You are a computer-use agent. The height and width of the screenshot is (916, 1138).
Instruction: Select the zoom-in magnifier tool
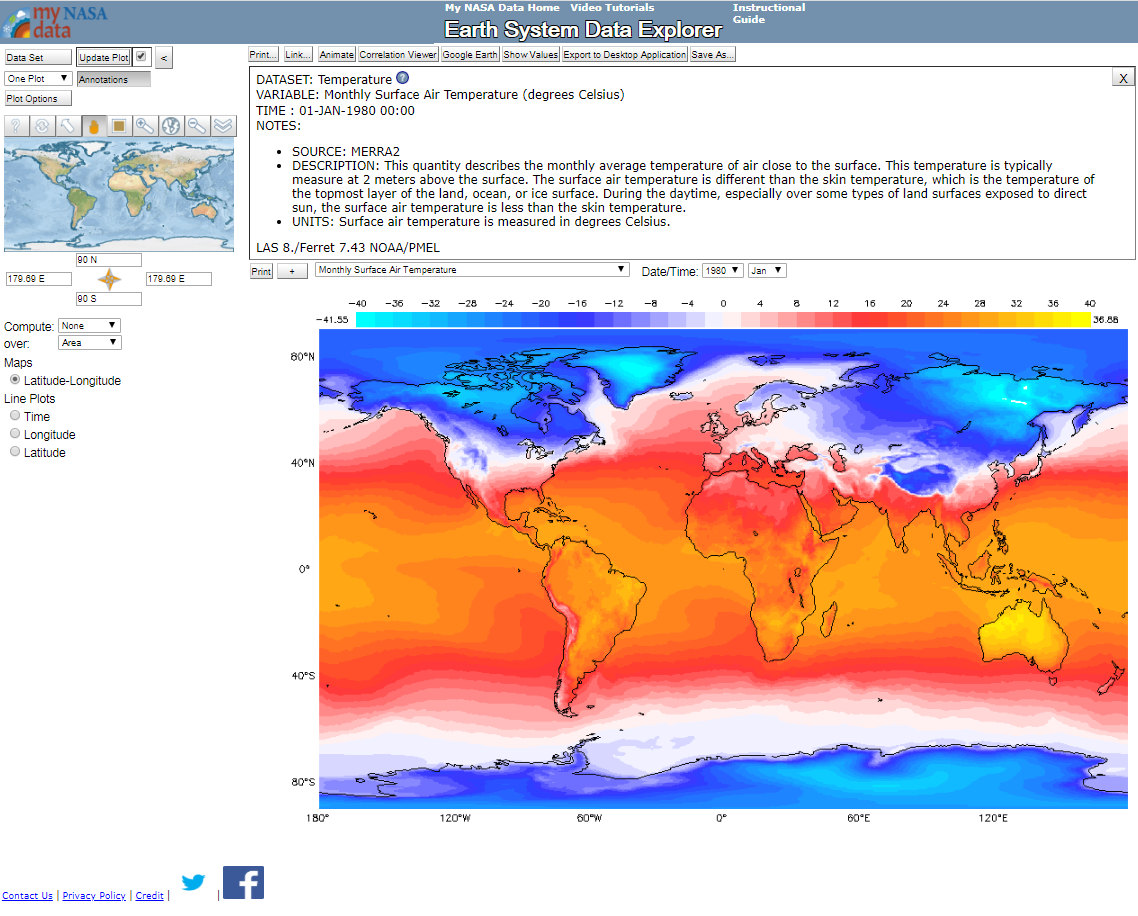(x=143, y=125)
